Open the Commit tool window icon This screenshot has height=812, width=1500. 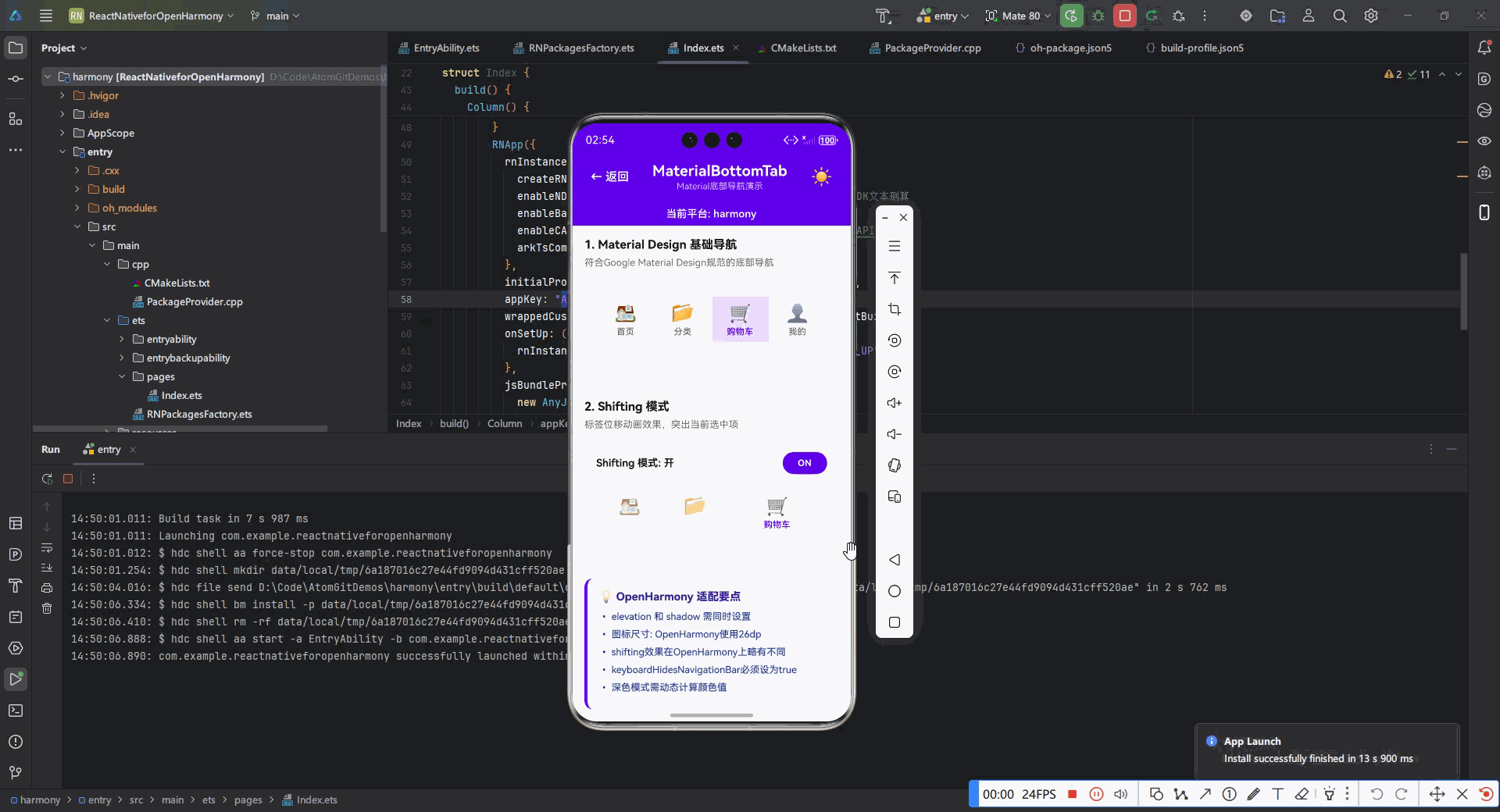16,79
